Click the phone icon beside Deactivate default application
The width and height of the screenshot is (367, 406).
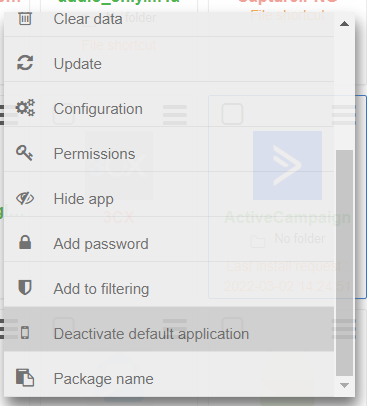(x=25, y=333)
